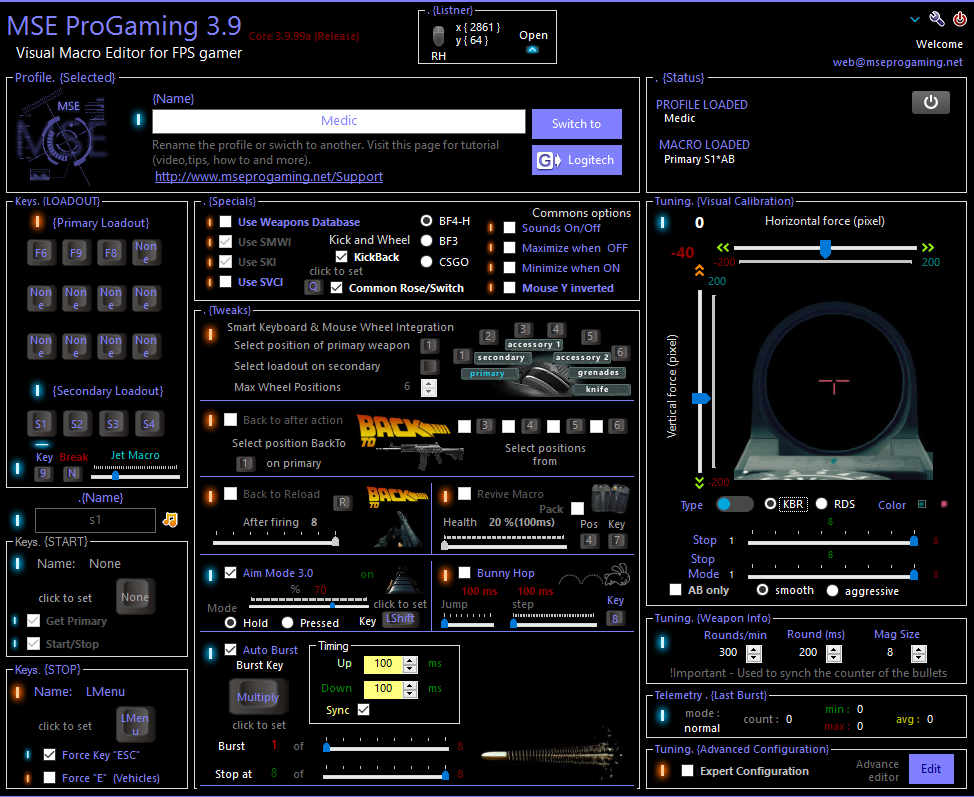Set the START key None button
The width and height of the screenshot is (974, 797).
point(135,598)
